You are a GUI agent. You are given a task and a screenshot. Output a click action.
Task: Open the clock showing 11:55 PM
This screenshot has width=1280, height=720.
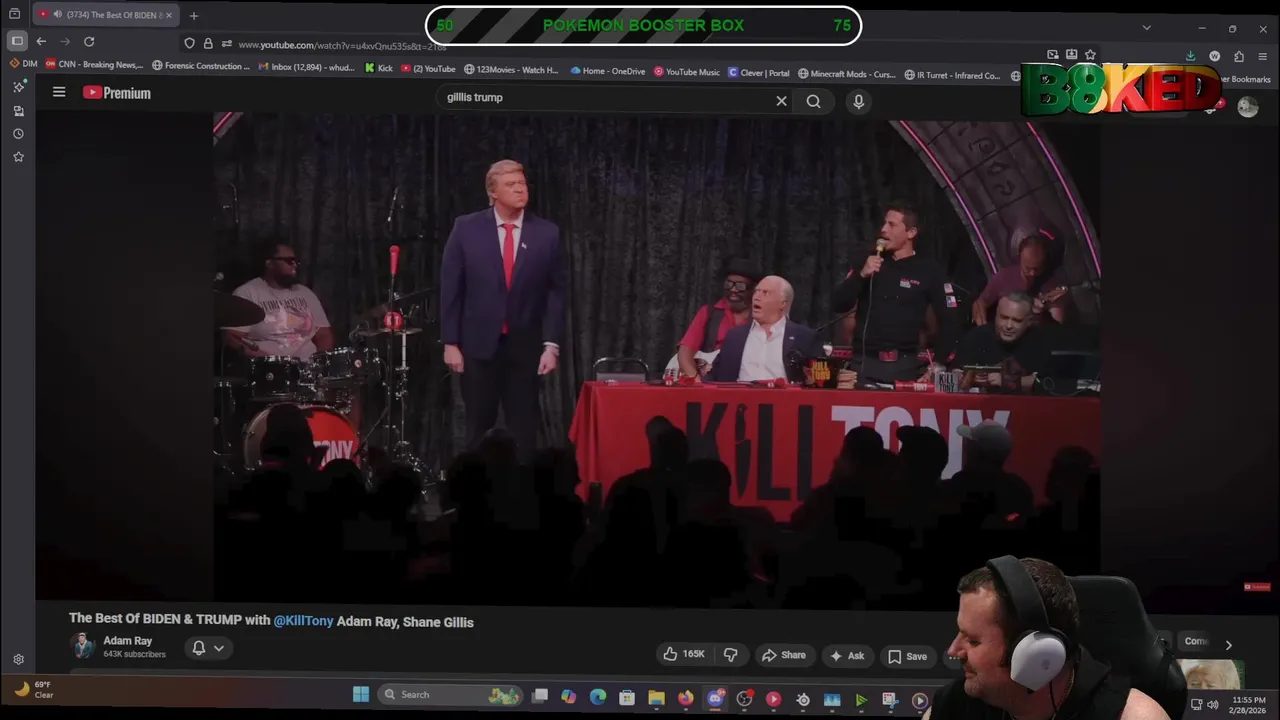pyautogui.click(x=1249, y=704)
